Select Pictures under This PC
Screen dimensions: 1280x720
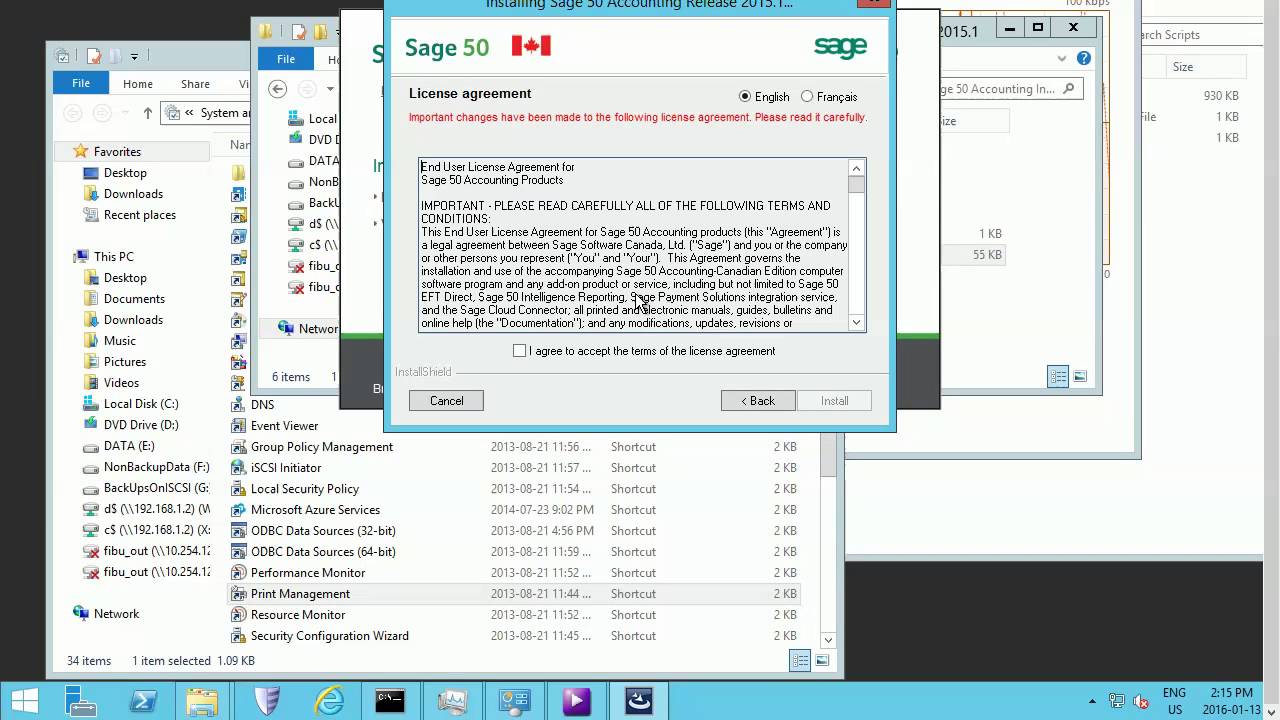(125, 362)
